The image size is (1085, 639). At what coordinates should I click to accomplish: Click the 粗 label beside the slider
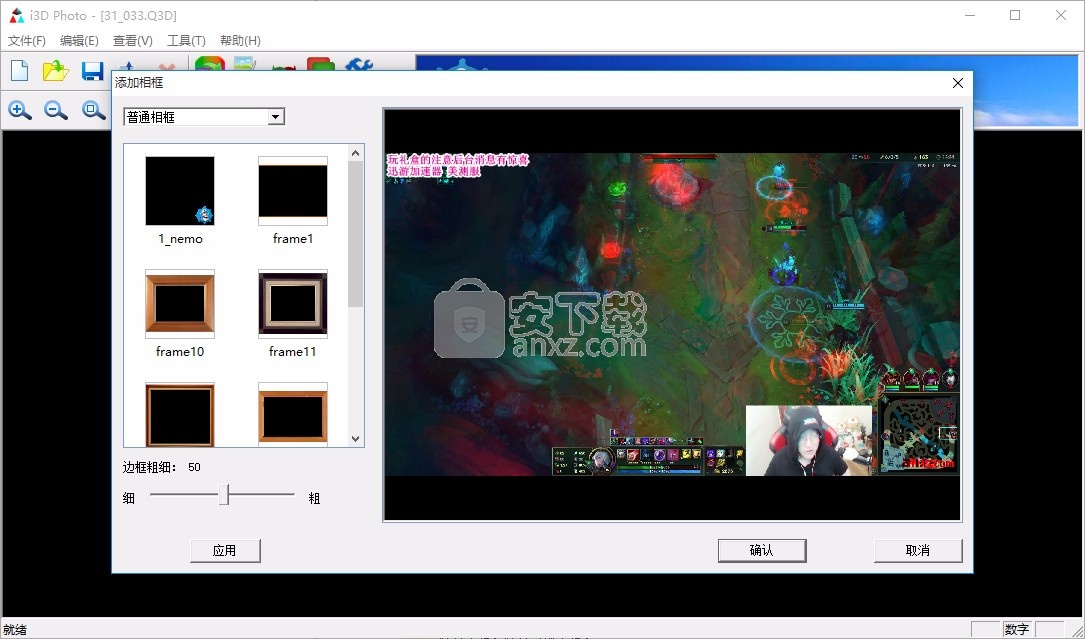(314, 498)
